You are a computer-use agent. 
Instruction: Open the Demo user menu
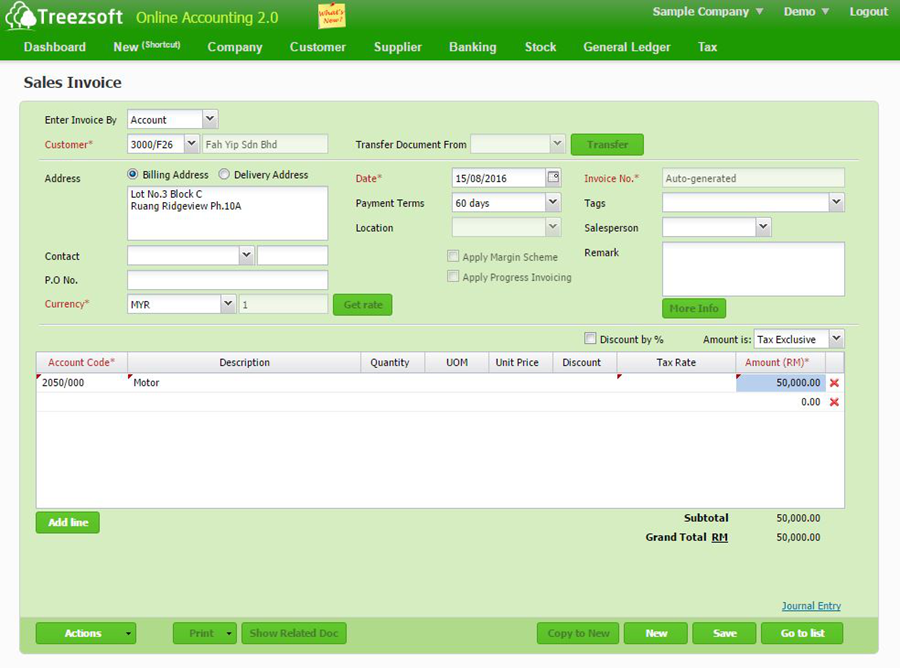(x=806, y=11)
